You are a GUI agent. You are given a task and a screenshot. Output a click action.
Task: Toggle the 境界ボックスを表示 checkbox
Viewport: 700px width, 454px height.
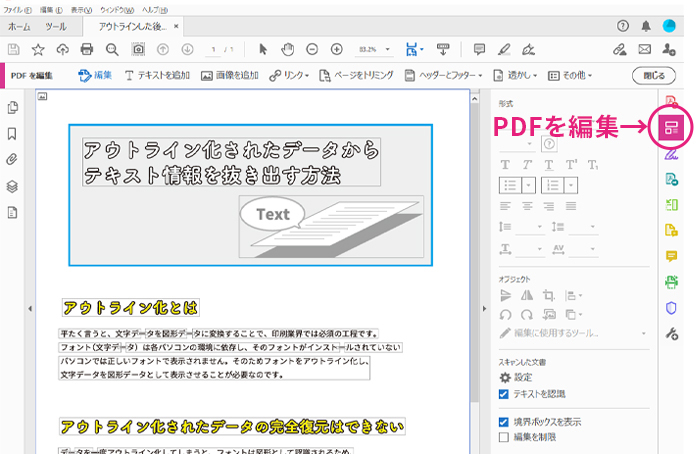pos(504,422)
